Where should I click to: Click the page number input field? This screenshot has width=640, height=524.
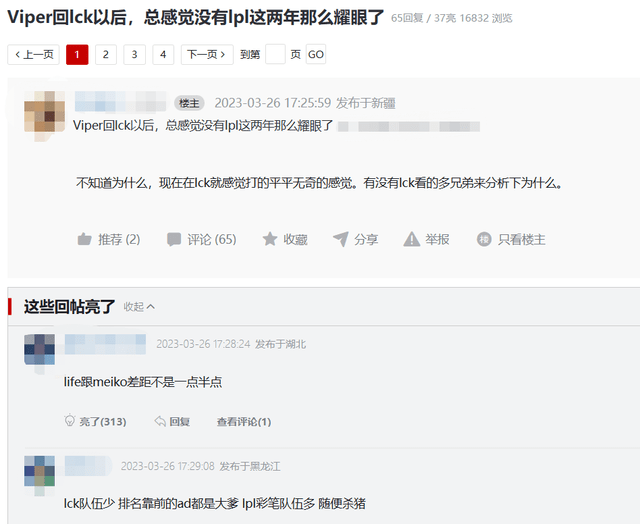tap(275, 54)
